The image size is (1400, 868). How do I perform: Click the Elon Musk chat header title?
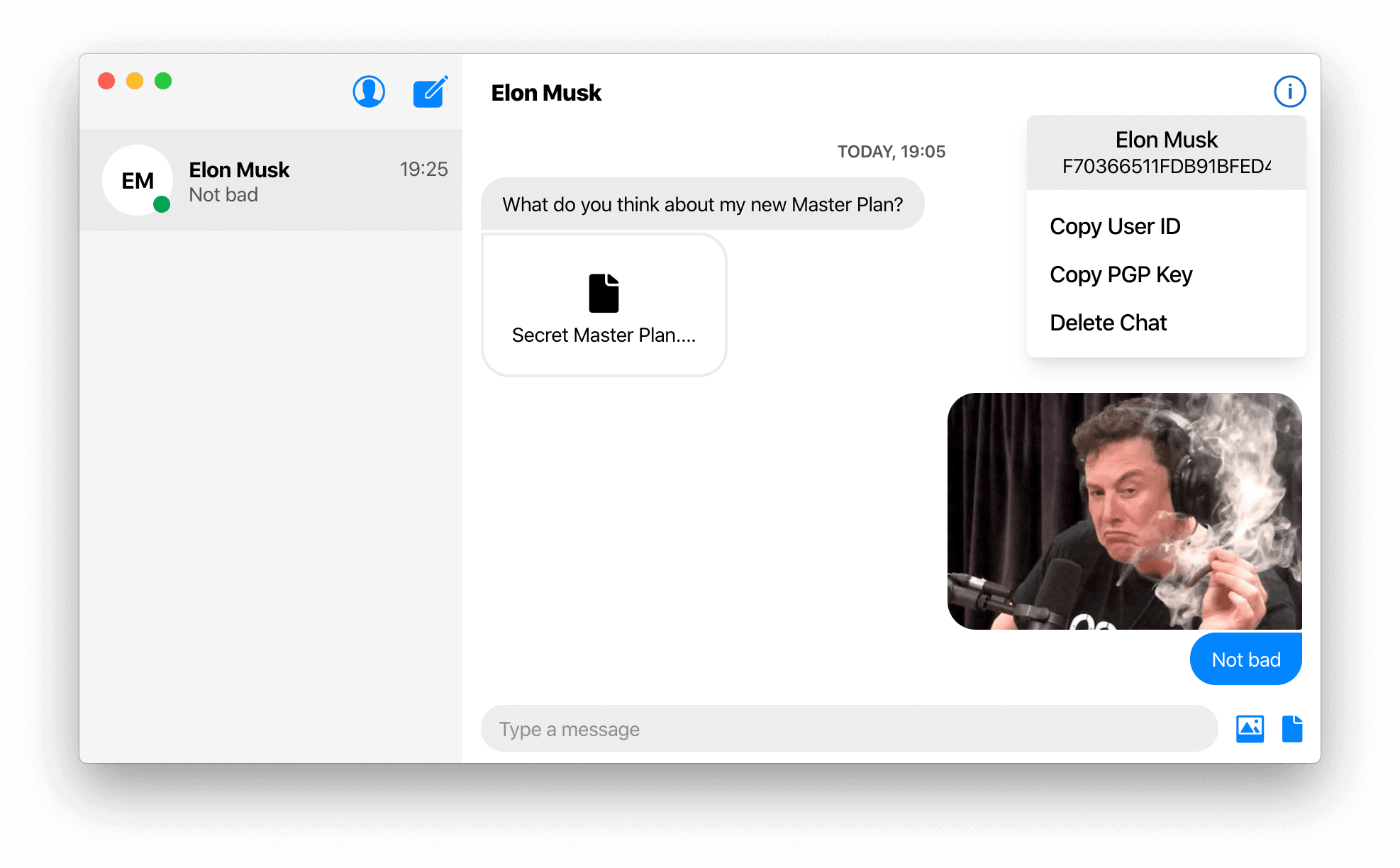pos(546,93)
